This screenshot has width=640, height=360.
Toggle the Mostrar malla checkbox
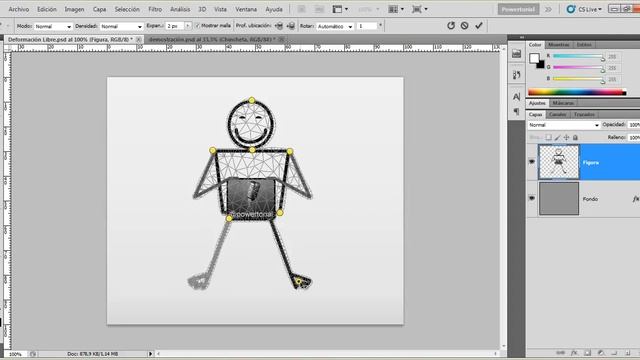click(x=197, y=26)
